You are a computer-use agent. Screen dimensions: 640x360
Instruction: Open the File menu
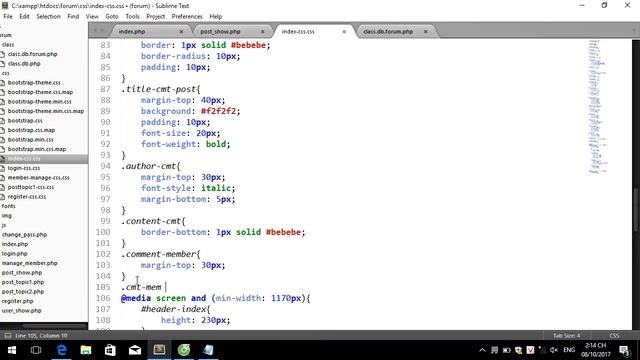(x=8, y=16)
